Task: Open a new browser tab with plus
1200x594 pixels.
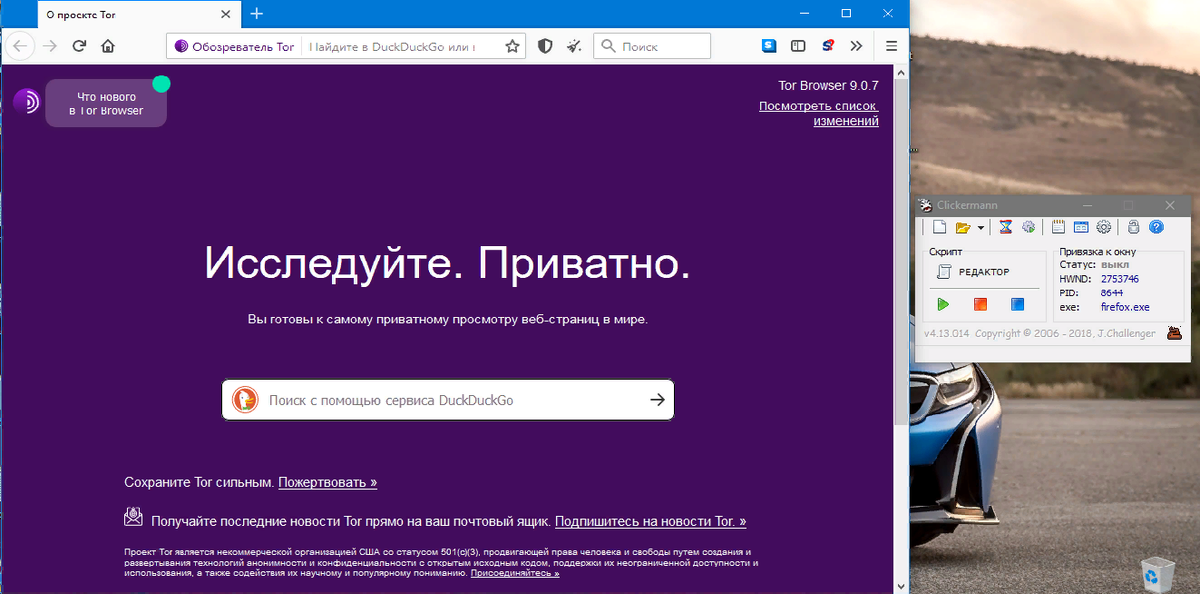Action: 257,14
